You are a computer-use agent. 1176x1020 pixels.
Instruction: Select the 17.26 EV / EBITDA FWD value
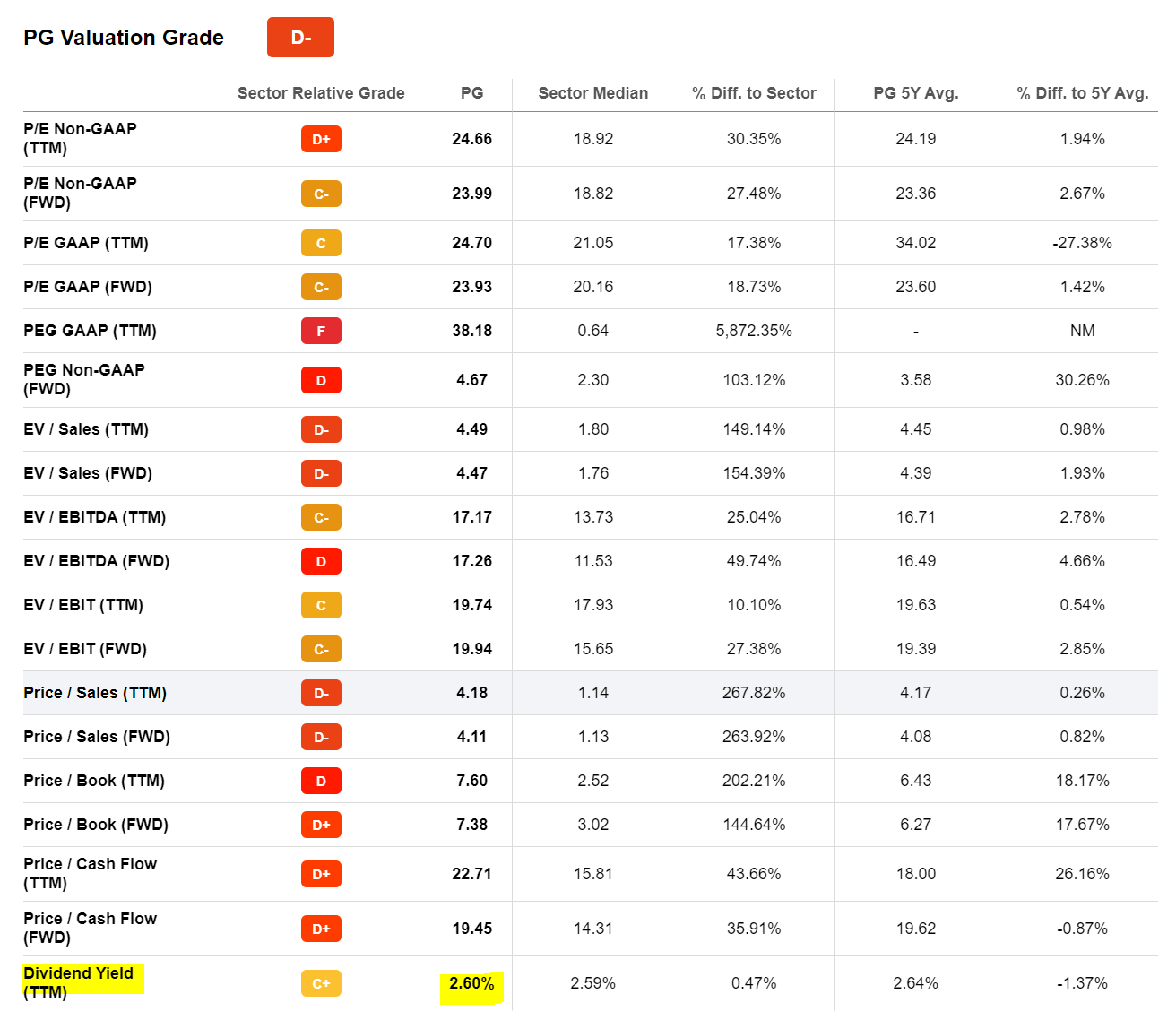pos(471,561)
